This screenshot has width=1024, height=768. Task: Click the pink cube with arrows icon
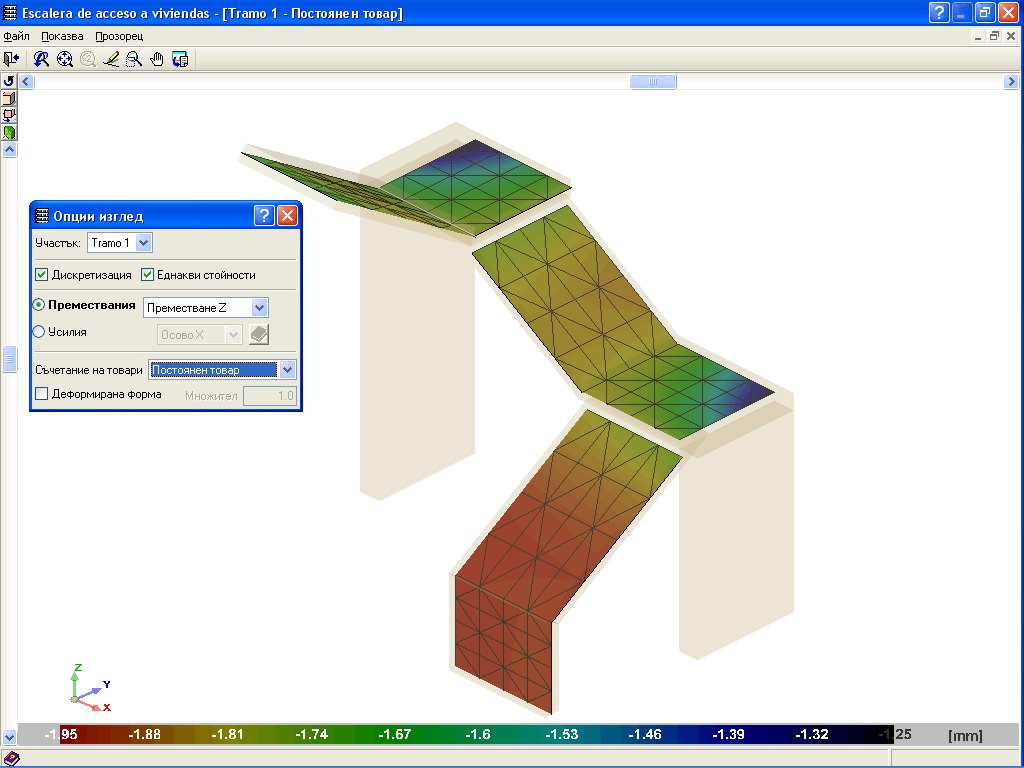pos(8,115)
